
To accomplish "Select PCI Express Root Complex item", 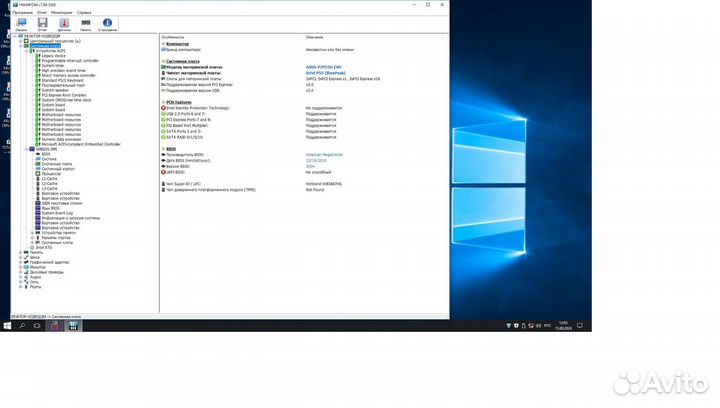I will pos(64,95).
